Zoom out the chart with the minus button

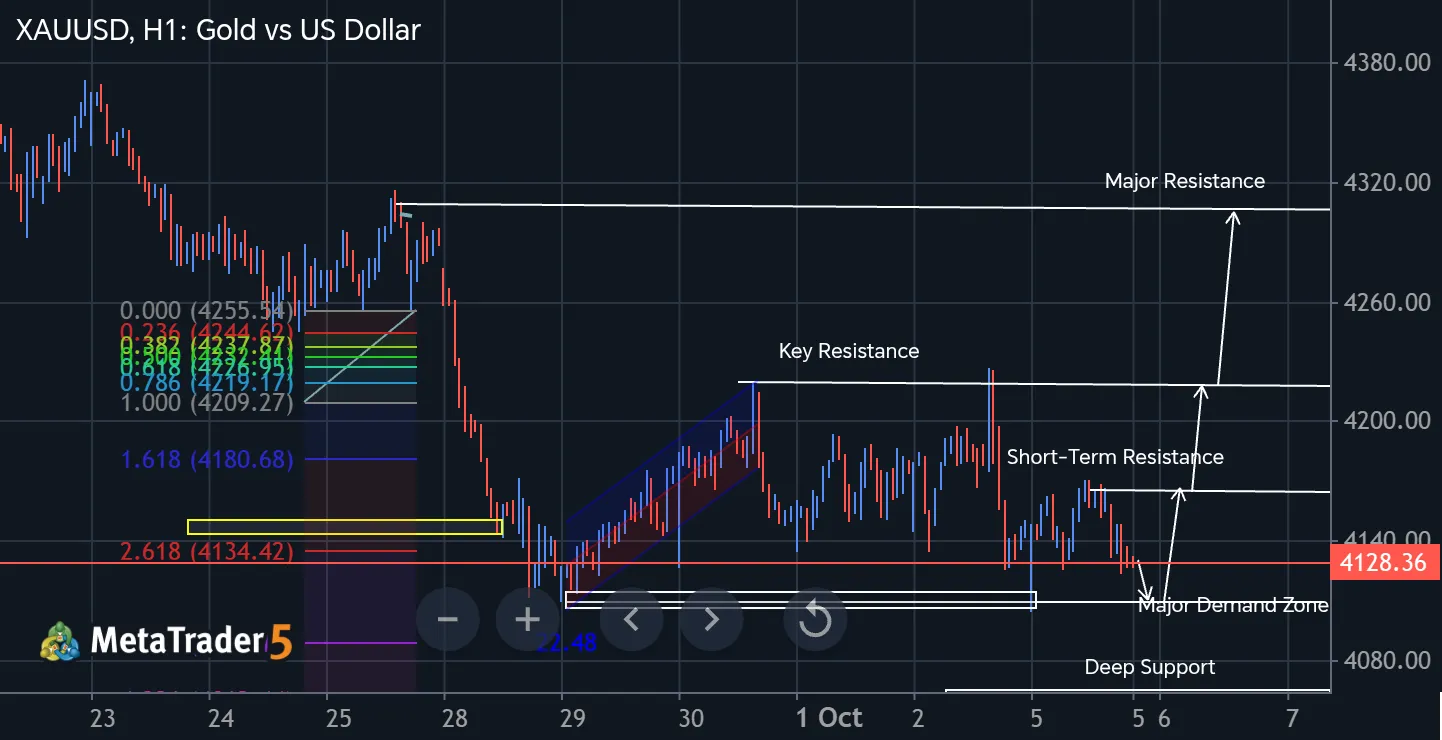coord(448,620)
